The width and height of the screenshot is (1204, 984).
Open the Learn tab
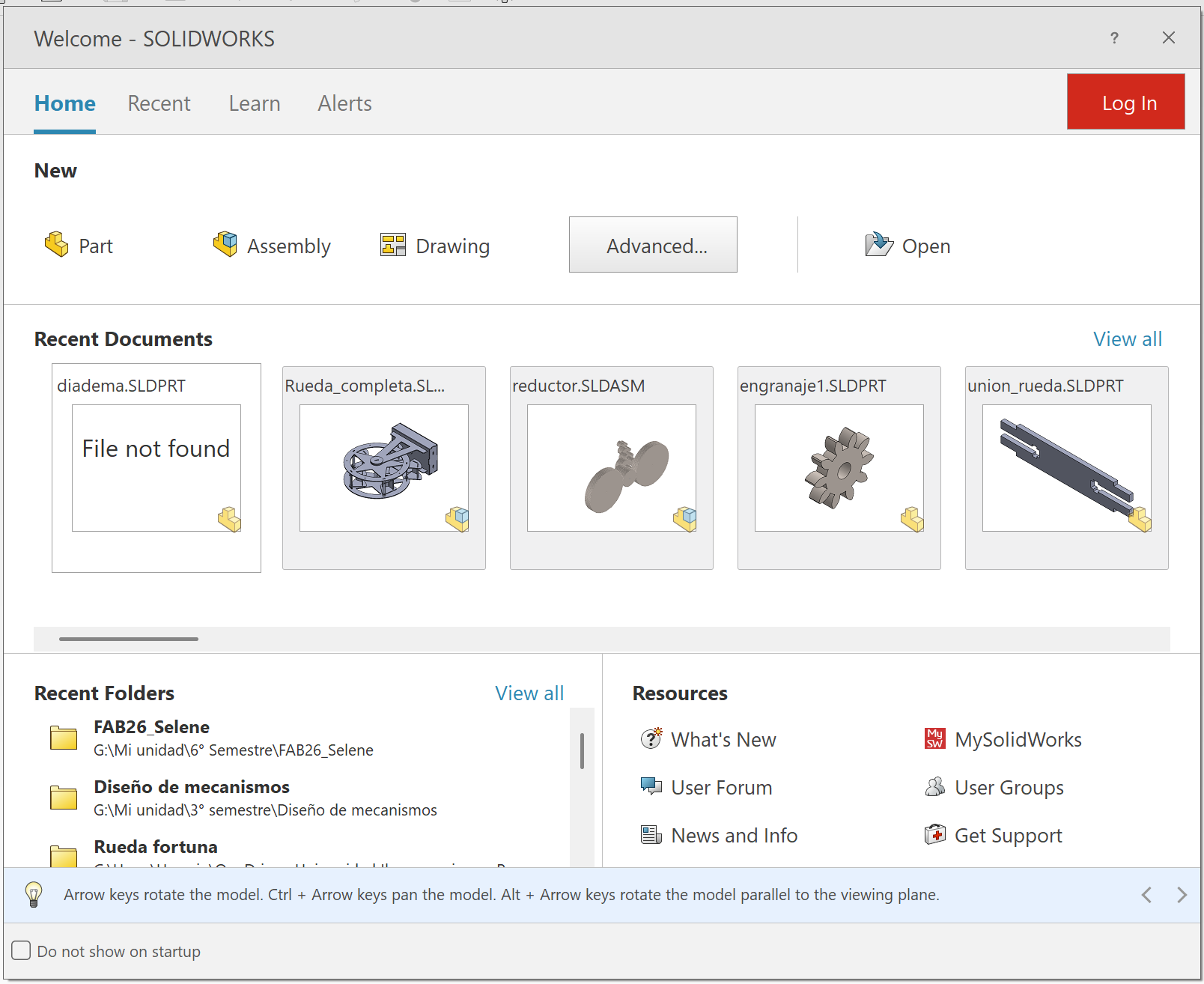255,103
